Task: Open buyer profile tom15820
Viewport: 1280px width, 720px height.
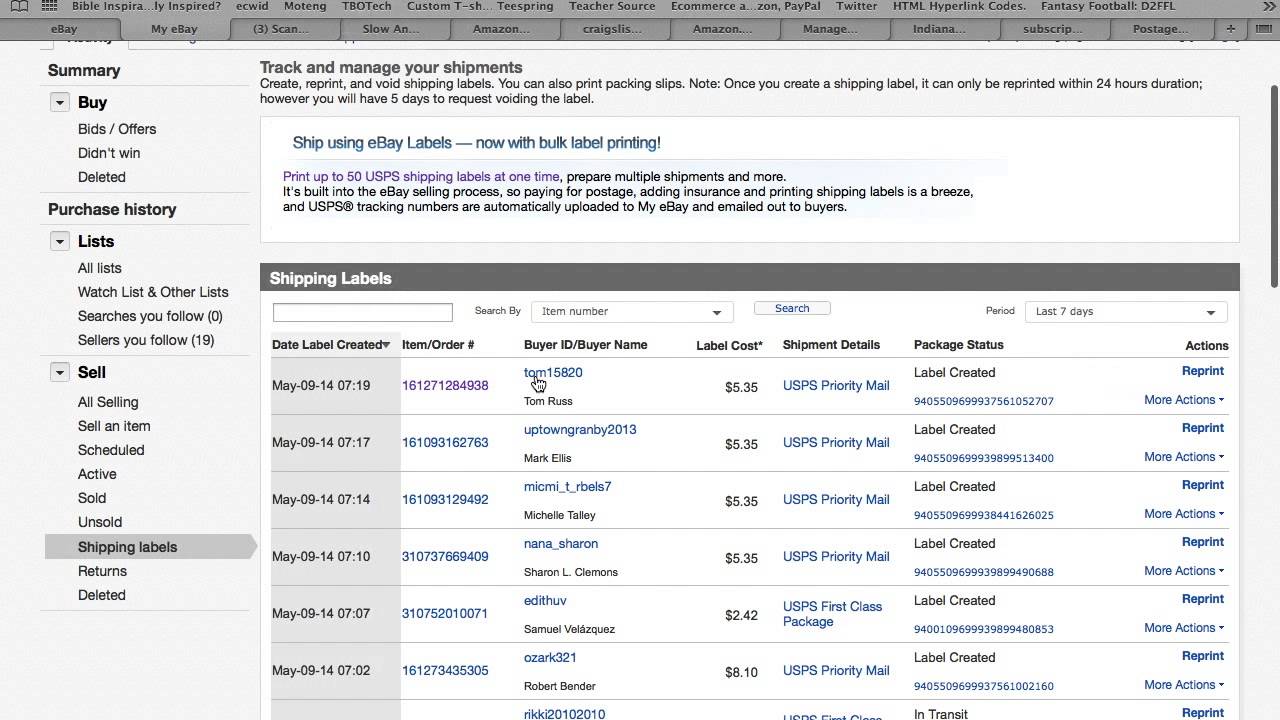Action: pyautogui.click(x=553, y=373)
